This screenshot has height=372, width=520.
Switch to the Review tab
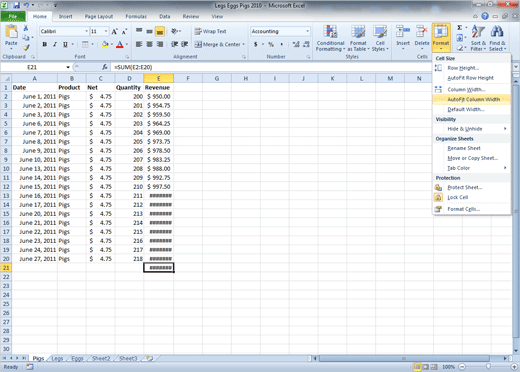click(x=191, y=16)
